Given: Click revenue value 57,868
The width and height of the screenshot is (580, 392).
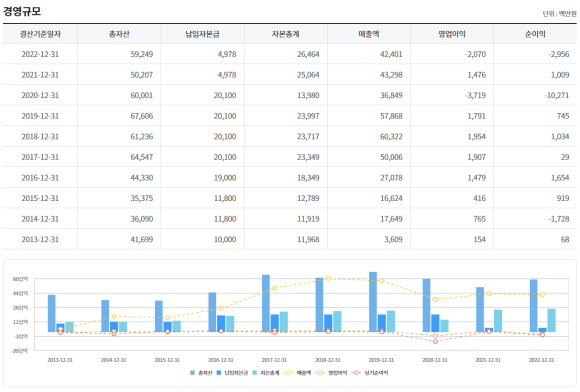Looking at the screenshot, I should 391,116.
